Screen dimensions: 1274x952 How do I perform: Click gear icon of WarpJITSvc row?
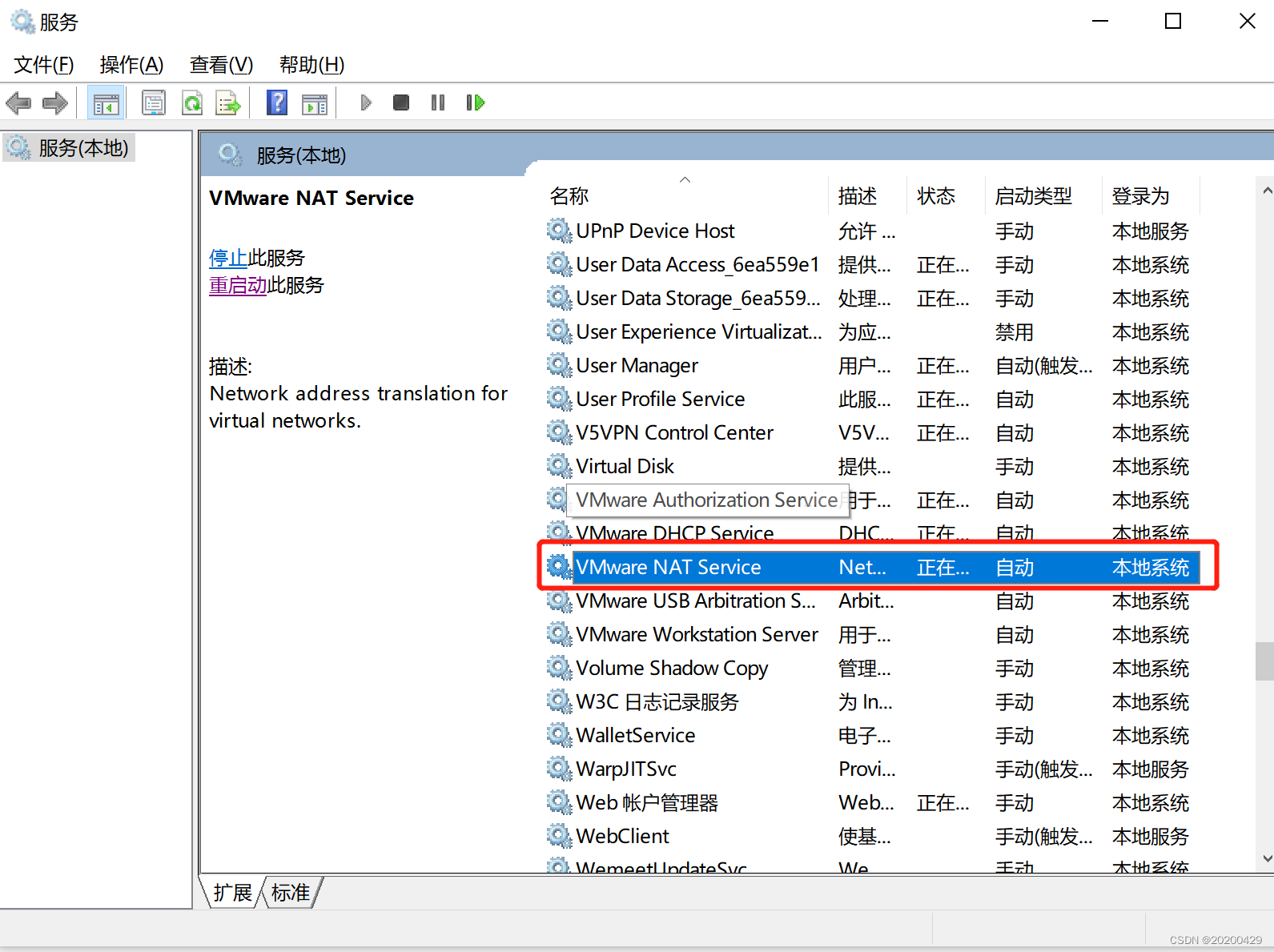(x=559, y=769)
